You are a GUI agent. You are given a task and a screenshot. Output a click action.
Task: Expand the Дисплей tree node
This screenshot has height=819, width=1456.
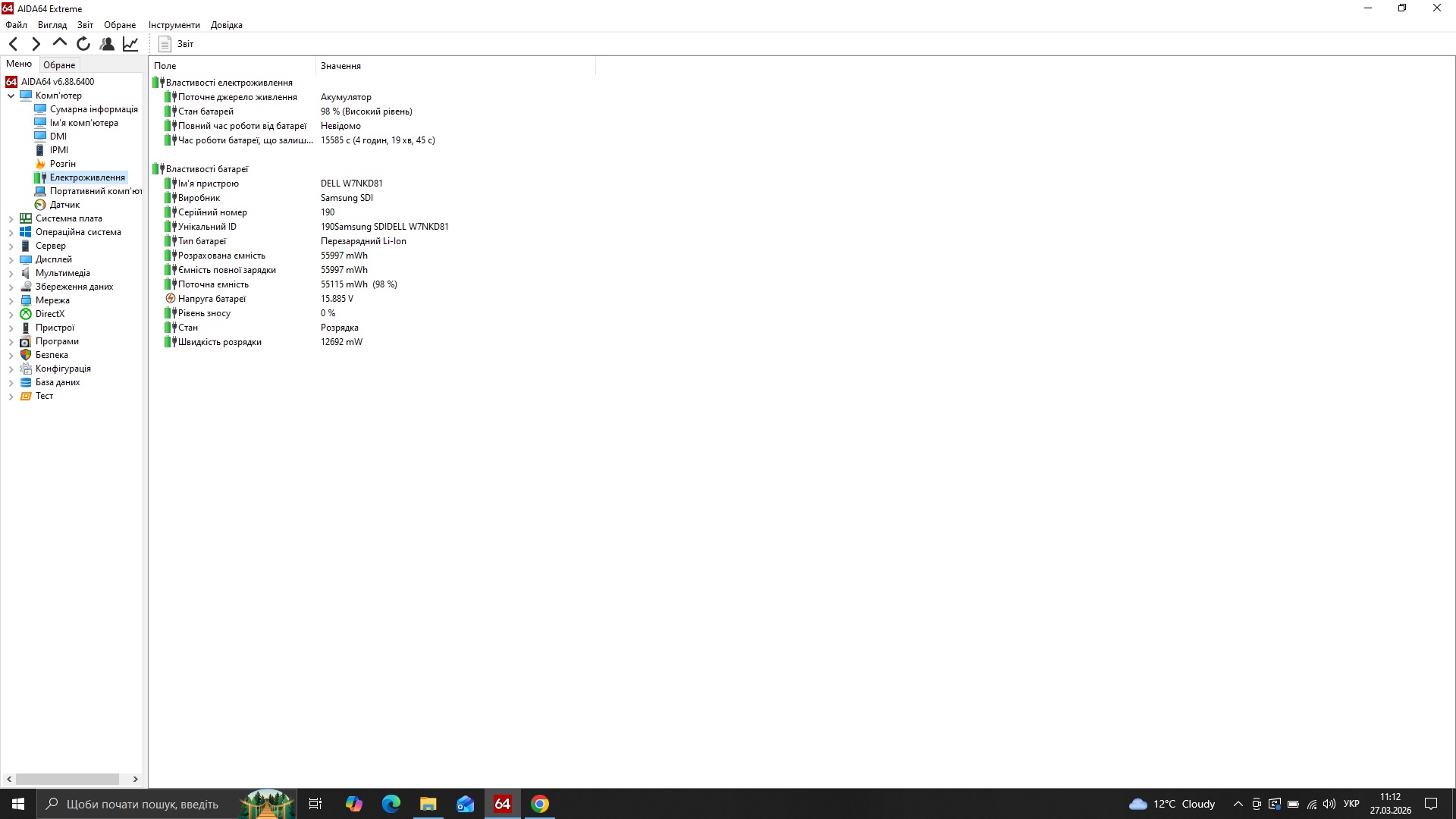11,259
